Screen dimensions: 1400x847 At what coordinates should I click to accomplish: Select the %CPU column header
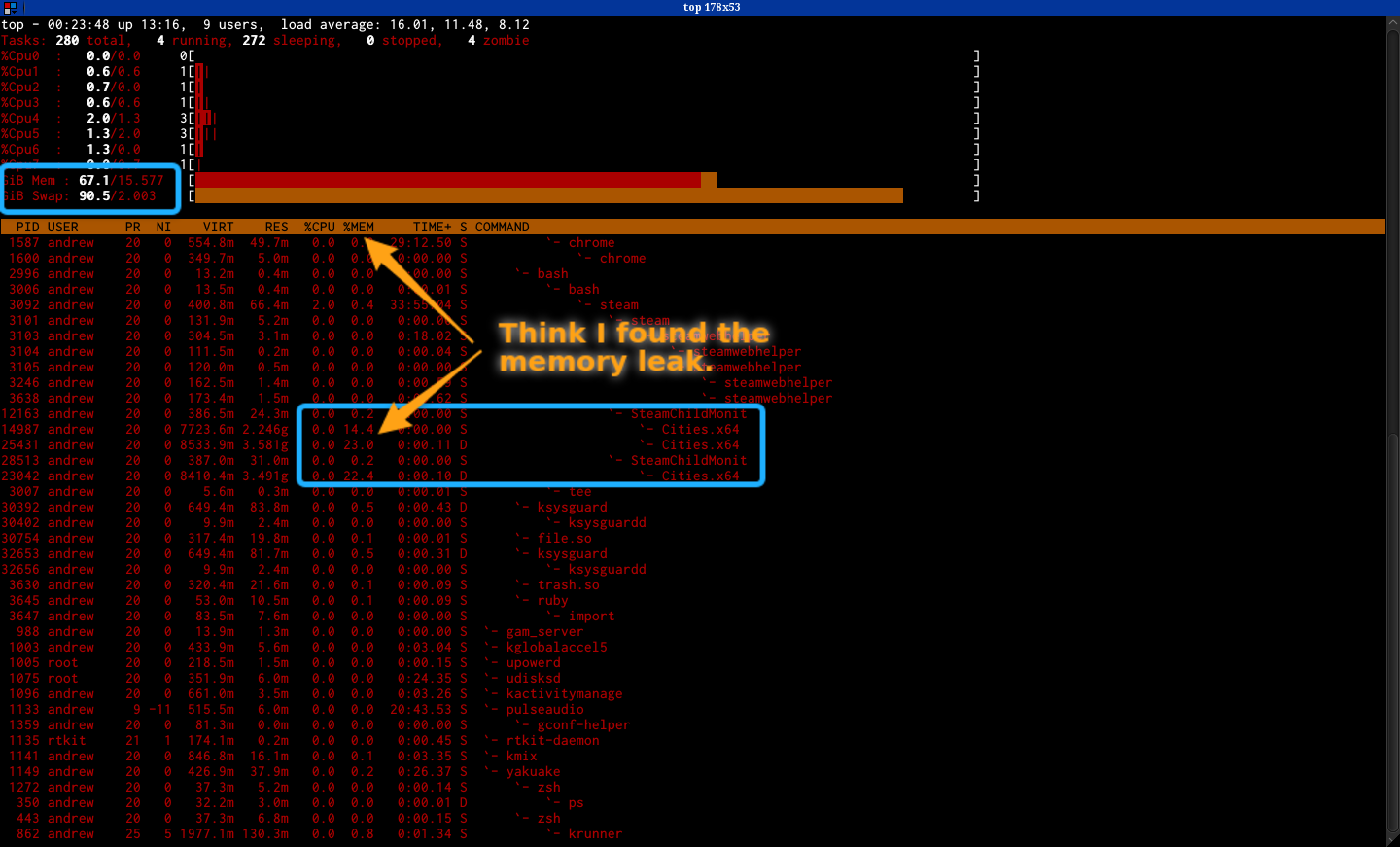[320, 227]
